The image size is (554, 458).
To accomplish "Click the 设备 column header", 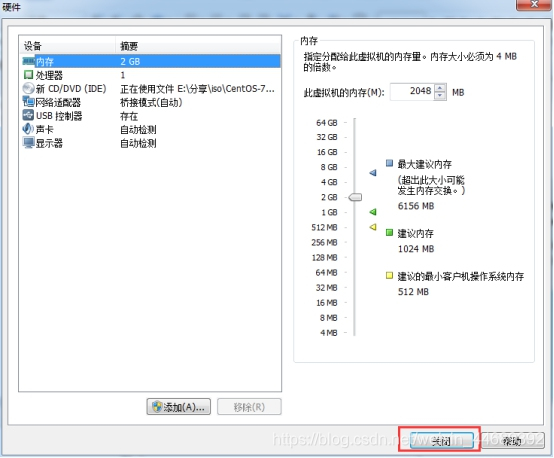I will [x=33, y=46].
